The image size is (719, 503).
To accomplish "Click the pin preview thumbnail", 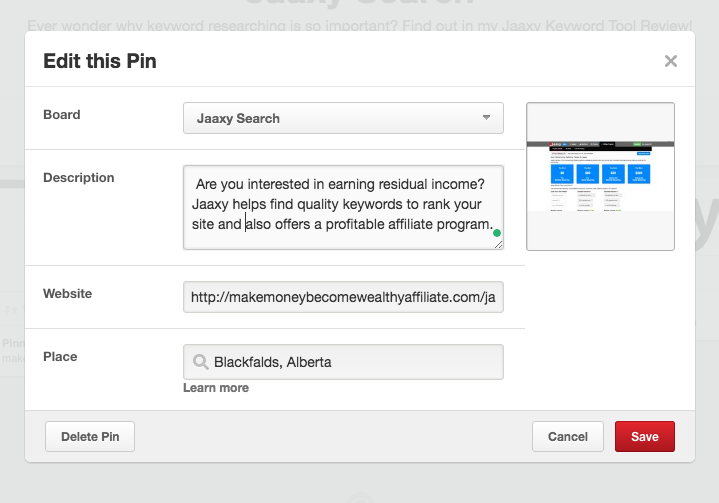I will coord(600,177).
